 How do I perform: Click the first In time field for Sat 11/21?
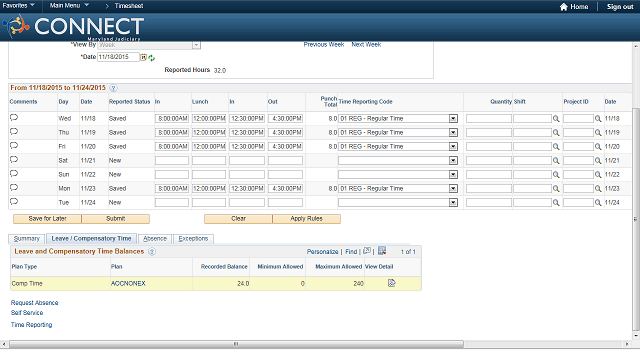(172, 161)
